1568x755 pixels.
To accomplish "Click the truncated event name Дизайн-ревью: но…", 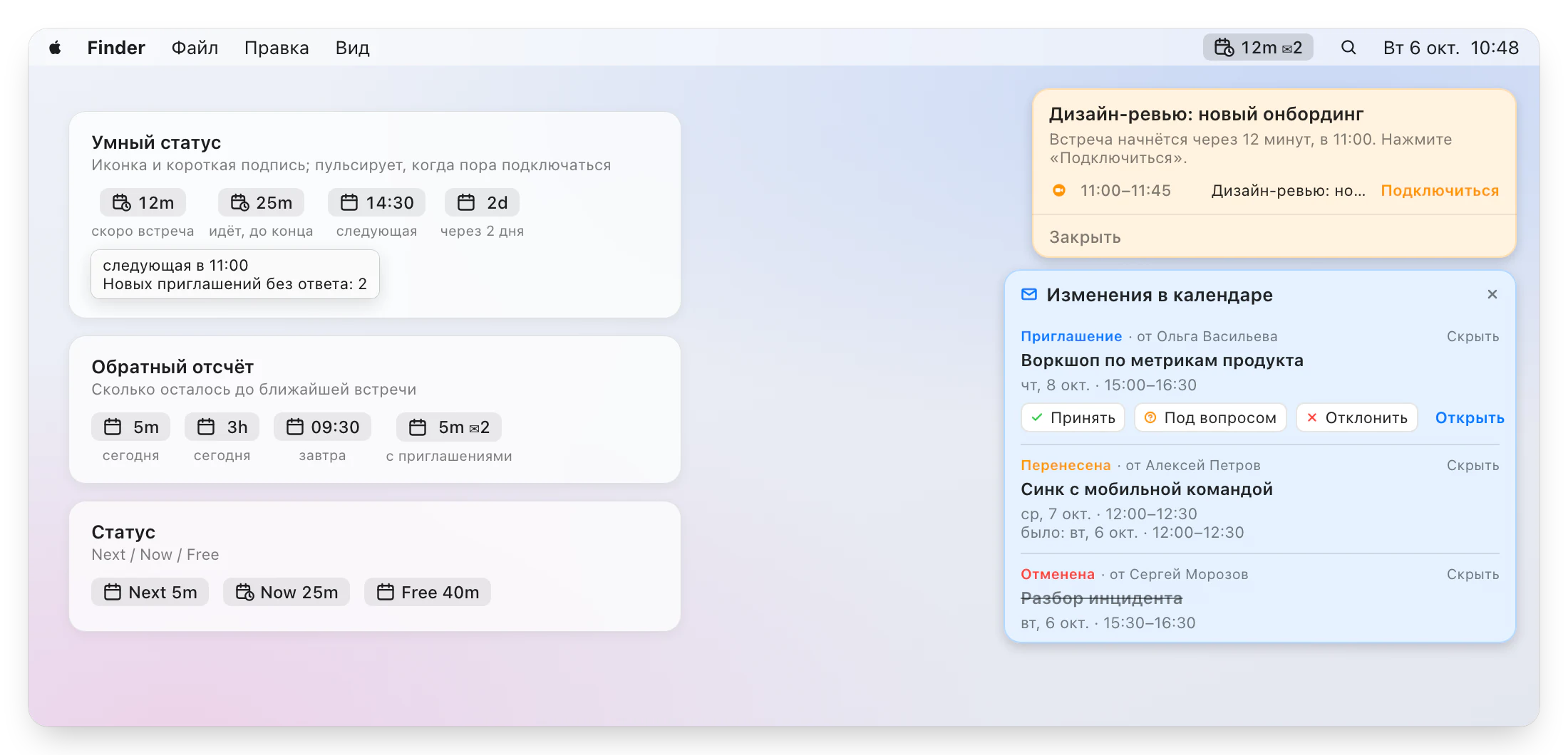I will click(x=1288, y=191).
